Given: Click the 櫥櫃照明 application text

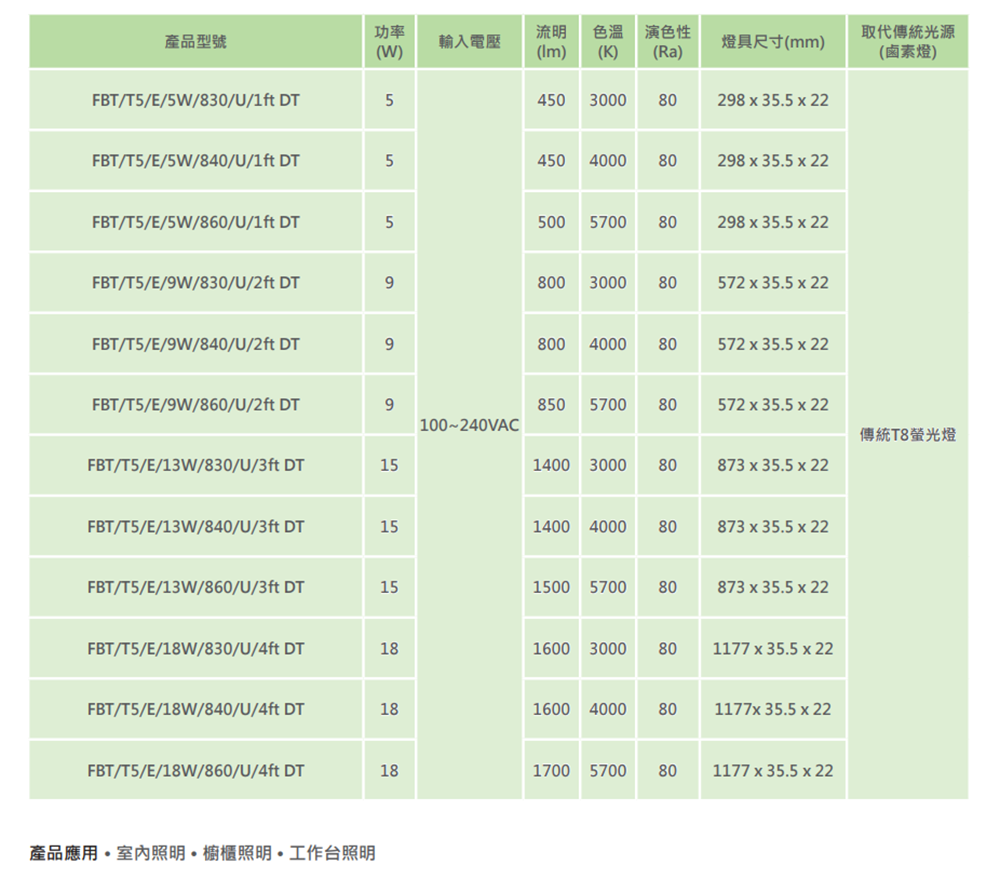Looking at the screenshot, I should pyautogui.click(x=237, y=853).
